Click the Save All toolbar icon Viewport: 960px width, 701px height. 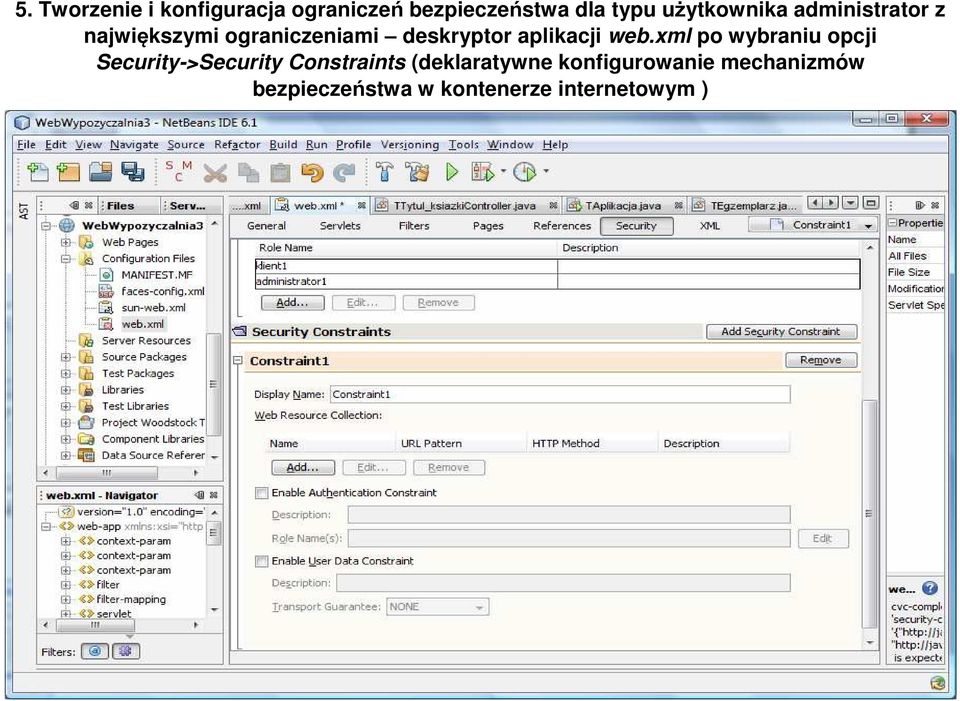click(x=132, y=172)
